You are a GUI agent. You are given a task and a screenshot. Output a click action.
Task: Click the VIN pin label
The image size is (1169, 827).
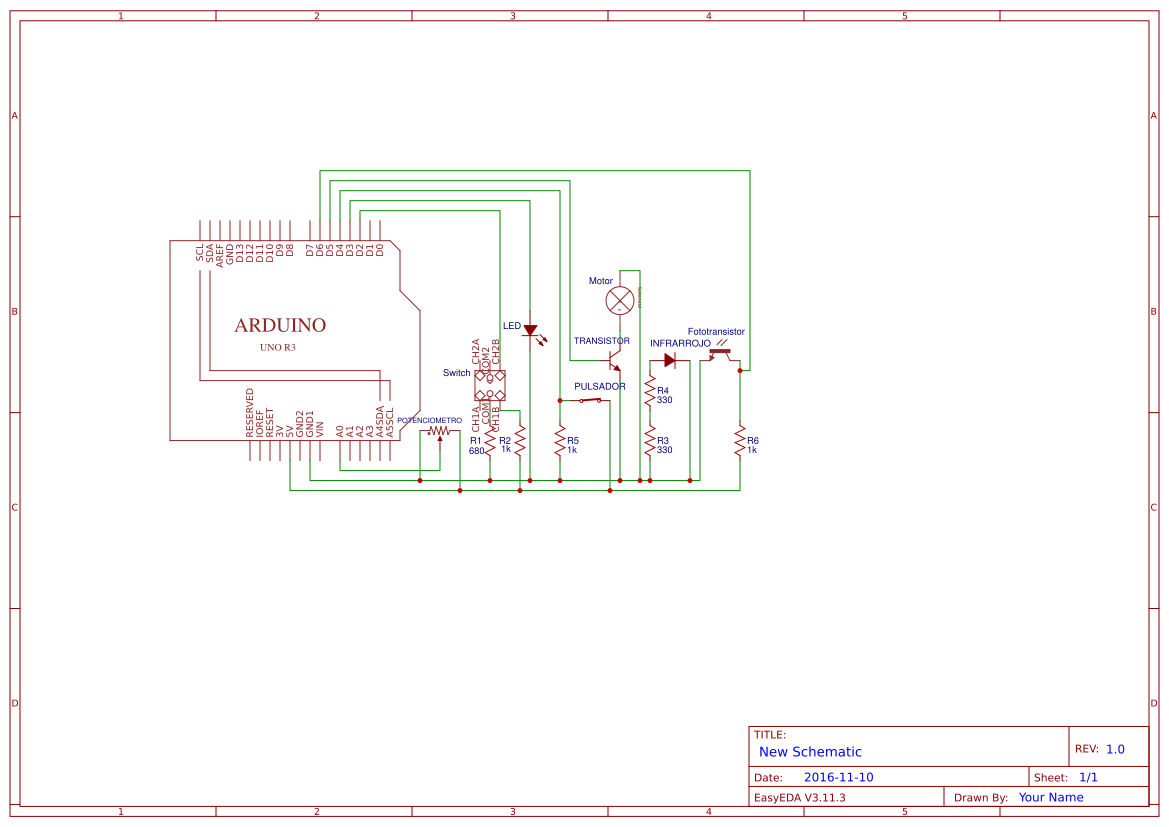320,430
